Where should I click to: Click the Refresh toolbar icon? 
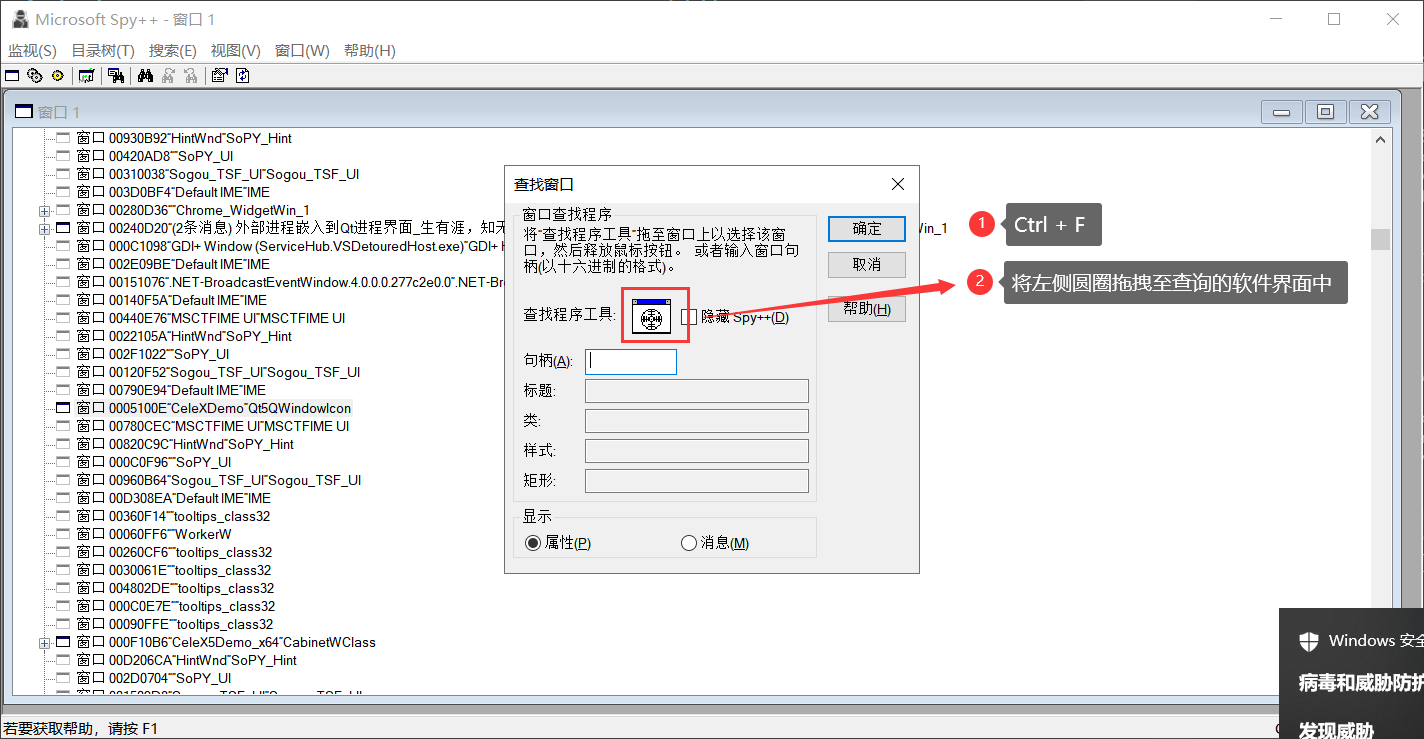click(241, 75)
